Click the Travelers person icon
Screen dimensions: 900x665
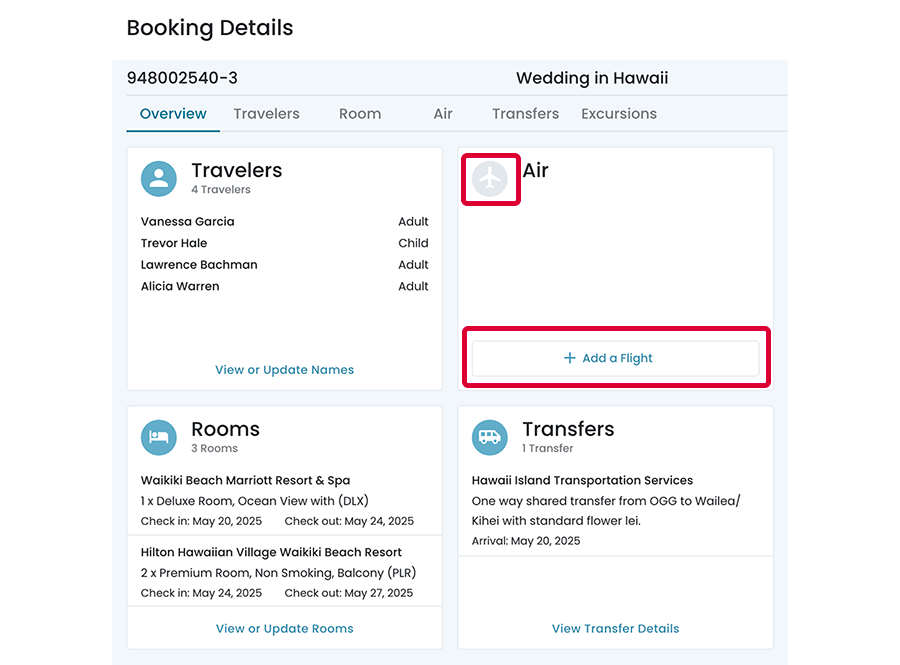coord(159,179)
